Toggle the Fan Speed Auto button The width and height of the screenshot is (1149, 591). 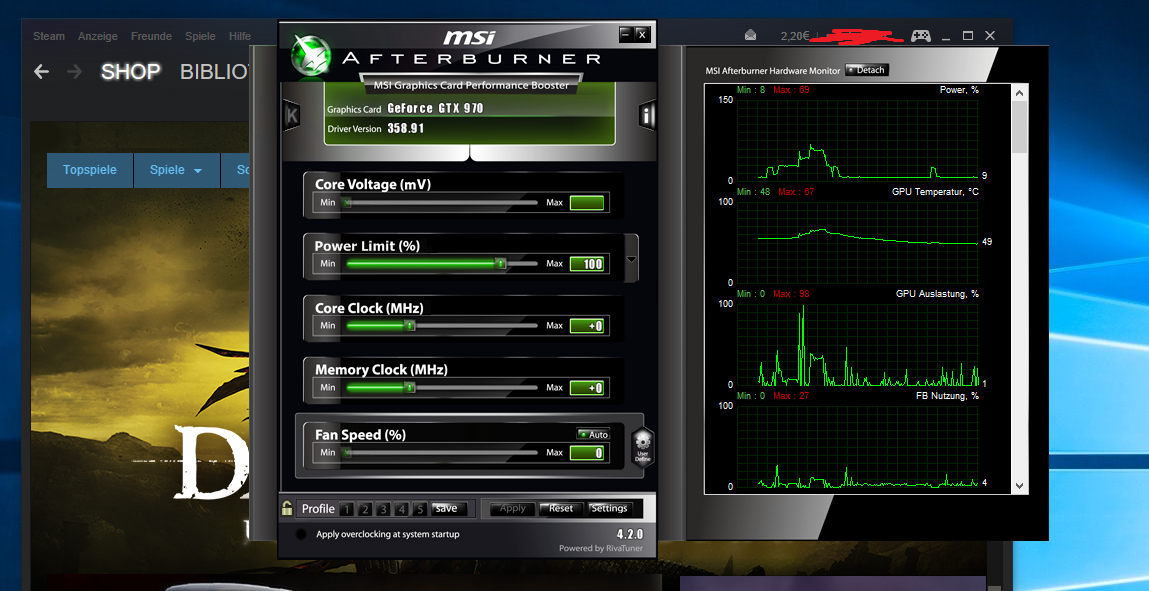pos(594,434)
